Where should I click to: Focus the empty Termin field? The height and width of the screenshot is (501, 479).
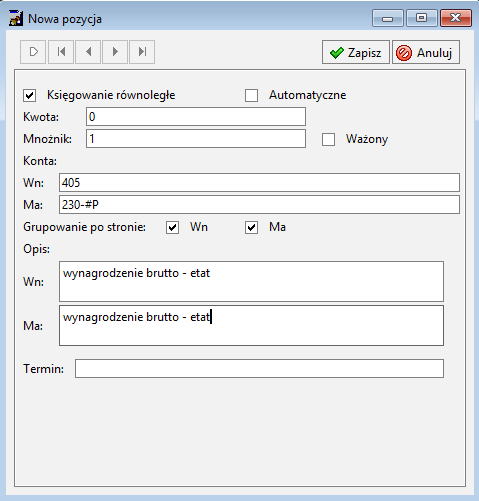(259, 369)
